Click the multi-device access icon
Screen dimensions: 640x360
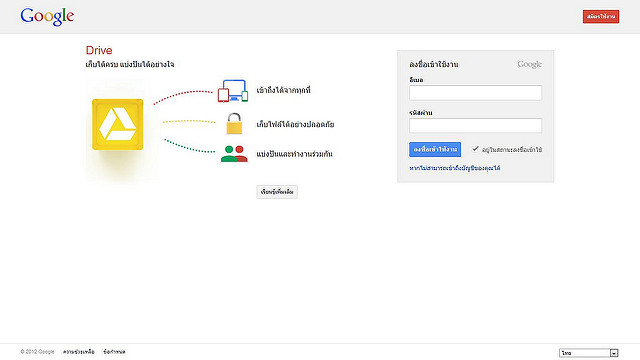[233, 91]
